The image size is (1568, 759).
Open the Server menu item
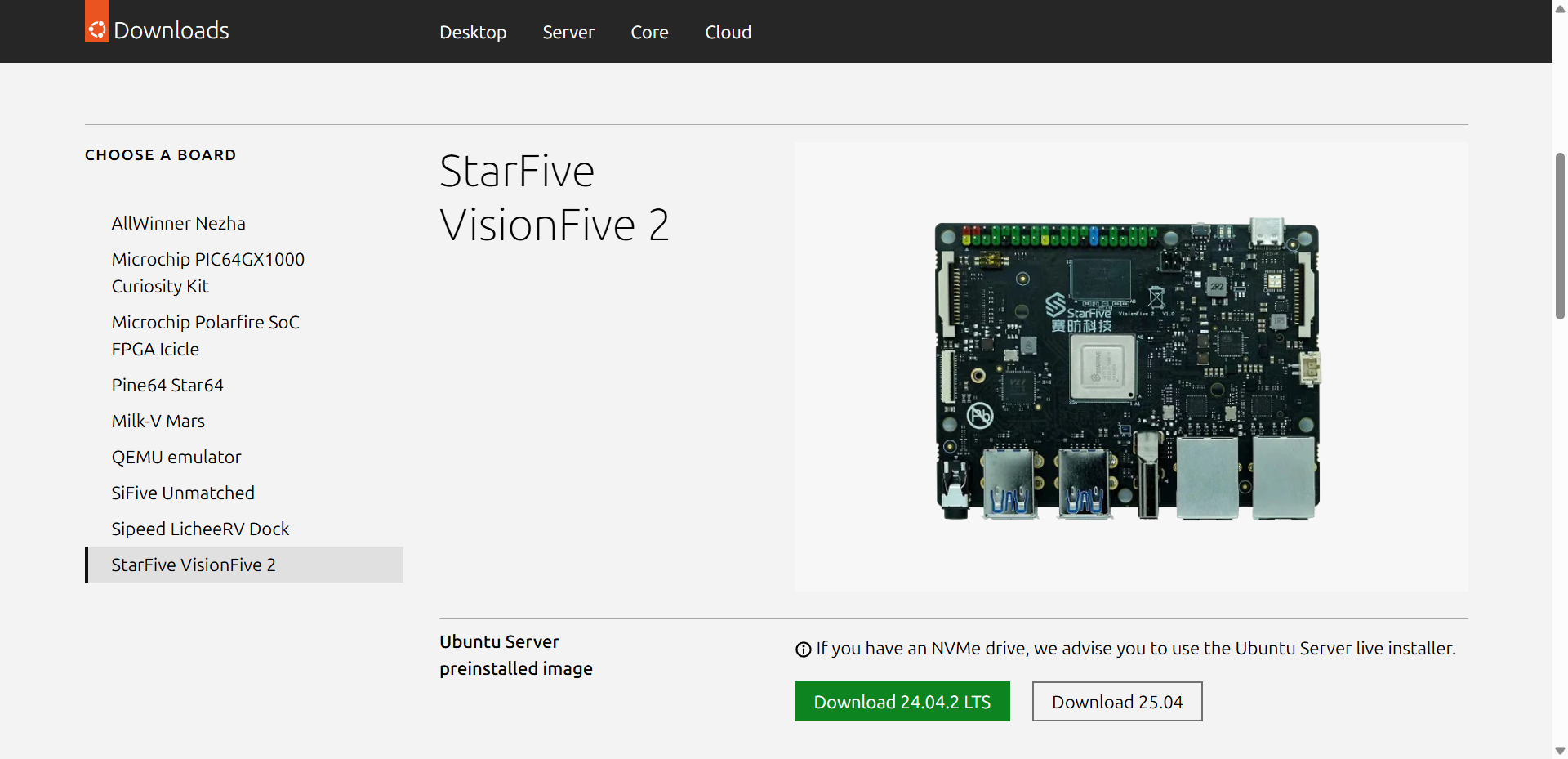tap(568, 32)
